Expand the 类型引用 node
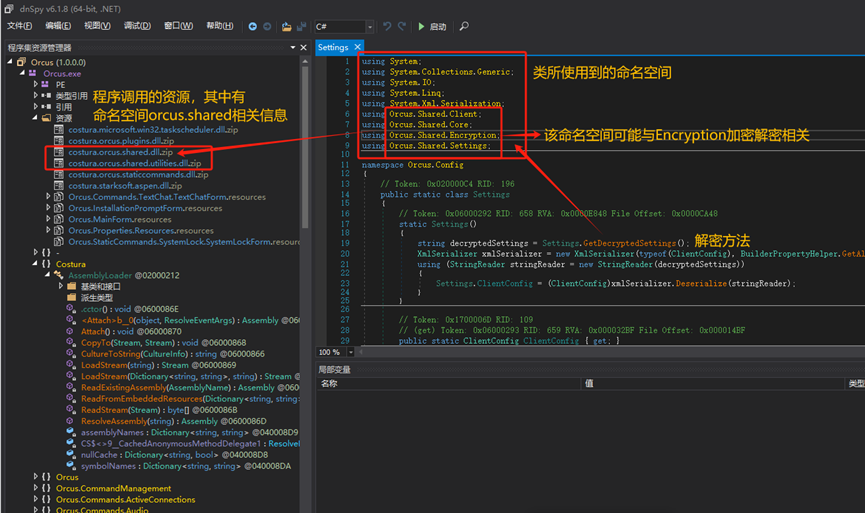Screen dimensions: 865x513 pos(35,95)
